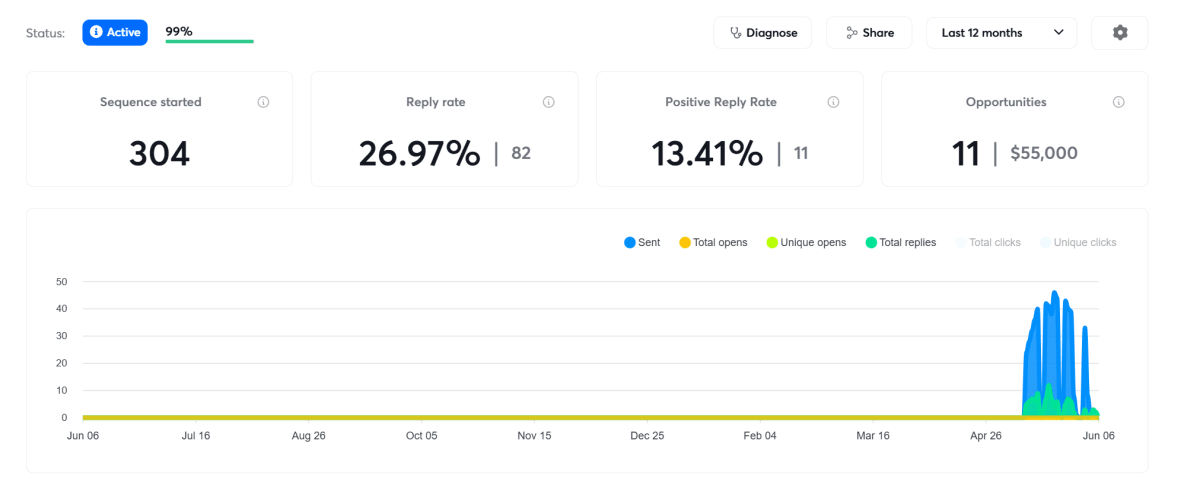
Task: Click the 82 replies count
Action: pyautogui.click(x=521, y=154)
